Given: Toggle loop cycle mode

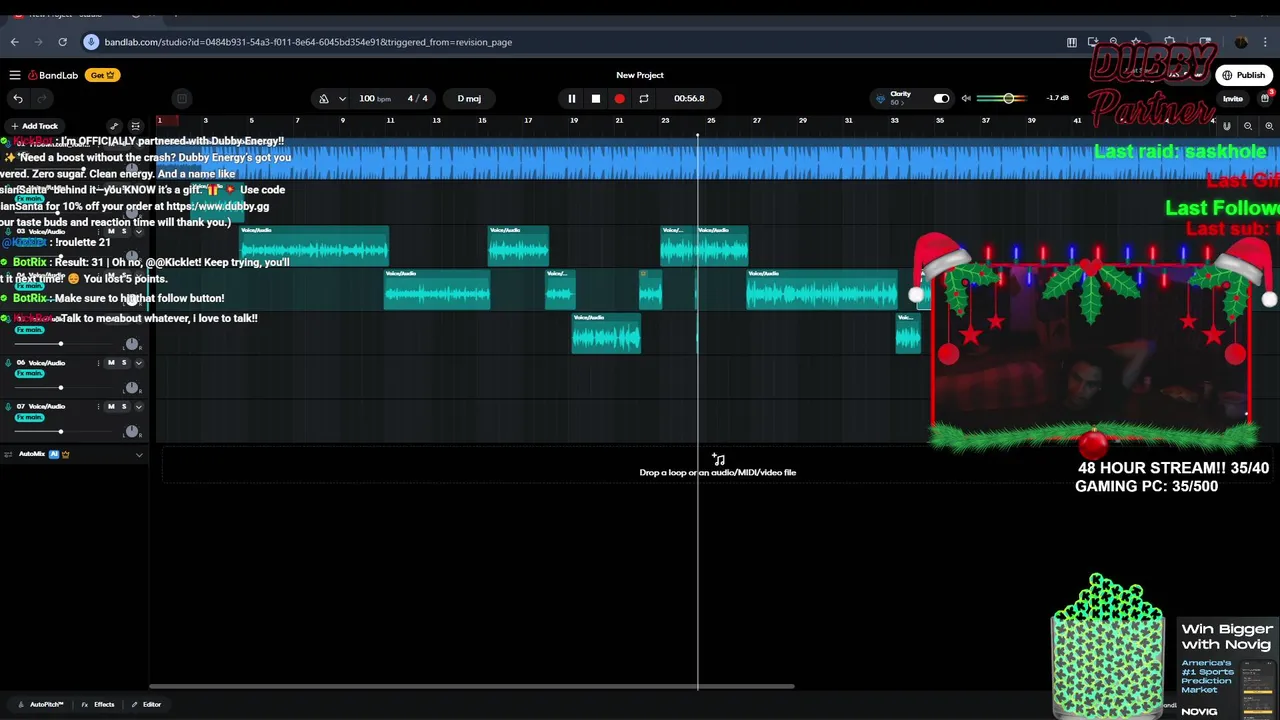Looking at the screenshot, I should point(644,98).
